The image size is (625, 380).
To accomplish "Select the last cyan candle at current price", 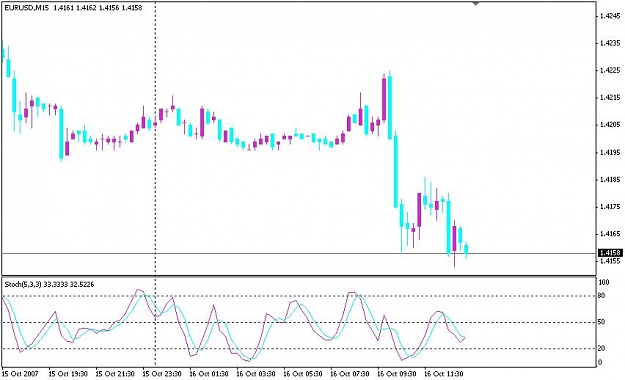I will click(466, 249).
